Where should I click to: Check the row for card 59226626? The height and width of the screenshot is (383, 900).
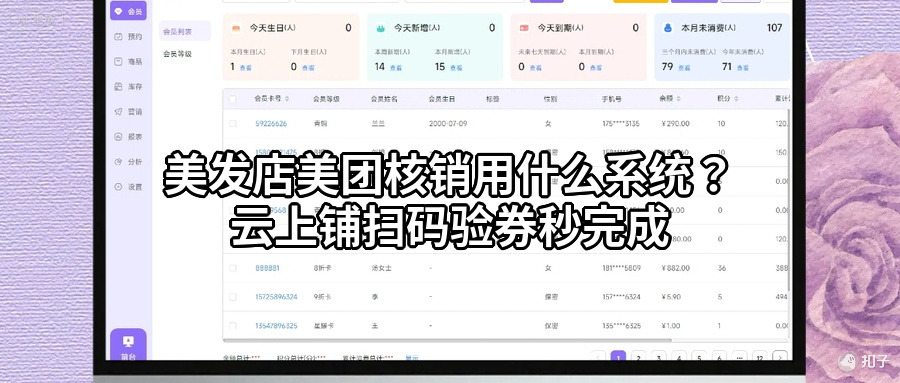(x=232, y=123)
